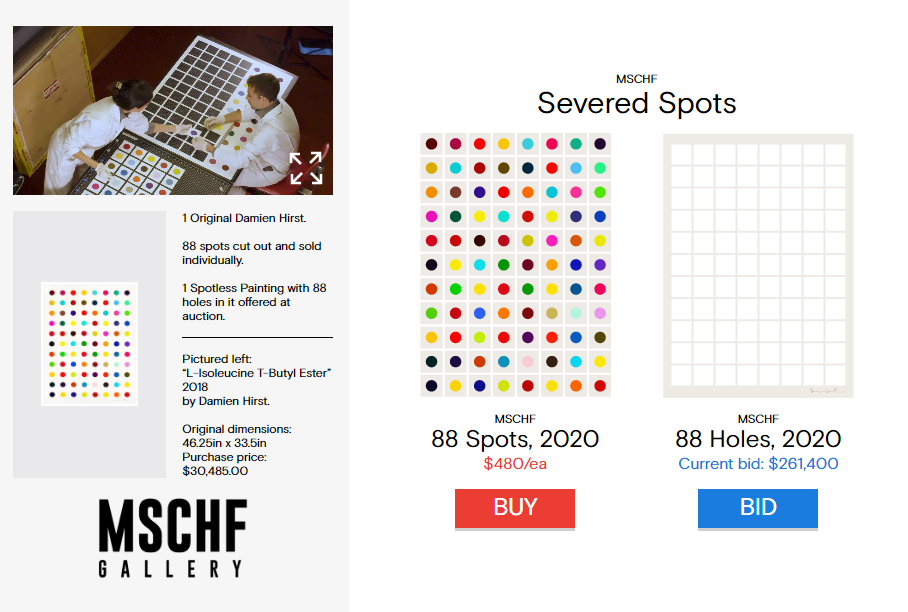Viewport: 908px width, 612px height.
Task: Click the "88 Holes, 2020" title
Action: [758, 439]
